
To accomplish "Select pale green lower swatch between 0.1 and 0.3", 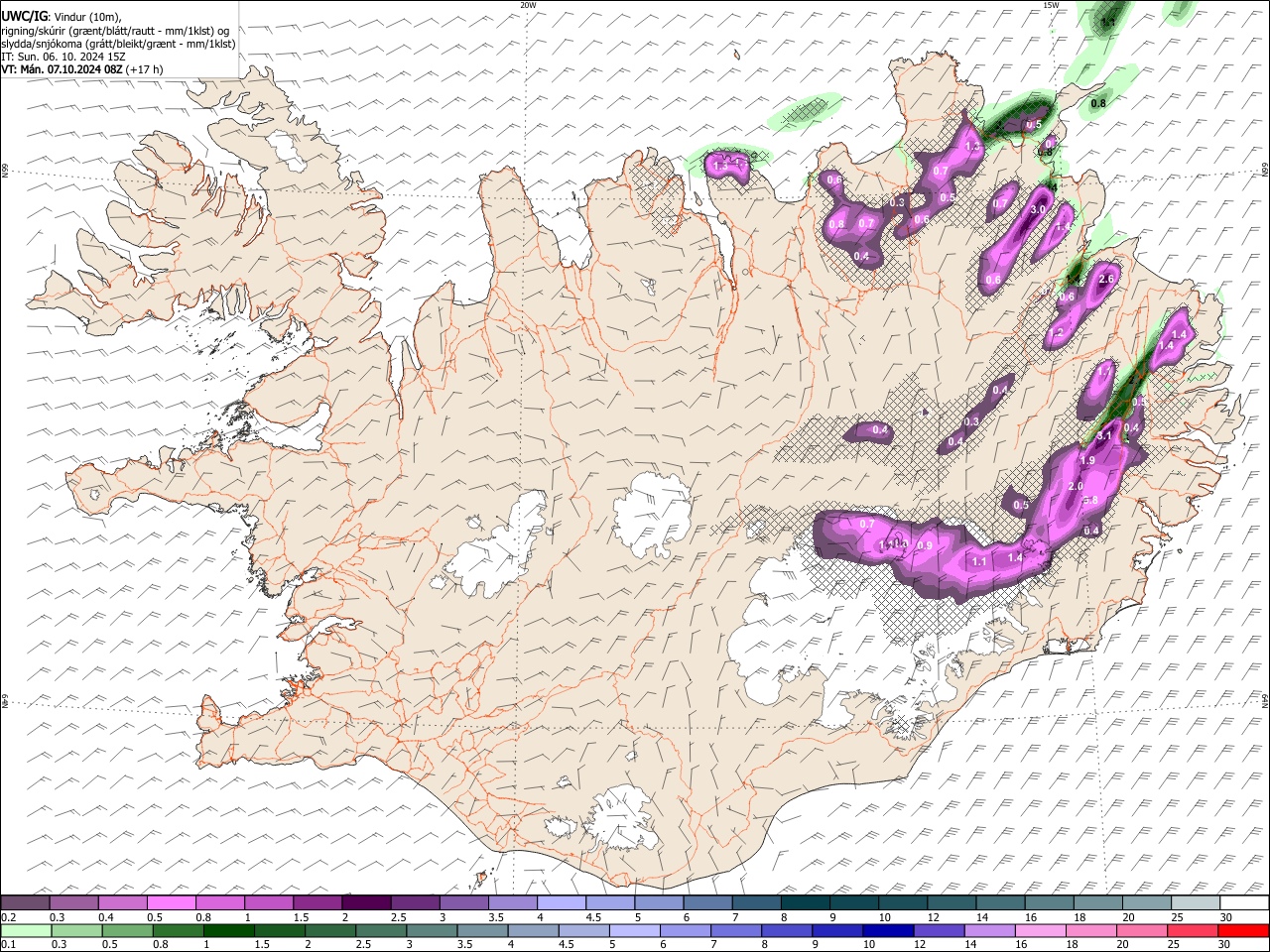I will 27,930.
